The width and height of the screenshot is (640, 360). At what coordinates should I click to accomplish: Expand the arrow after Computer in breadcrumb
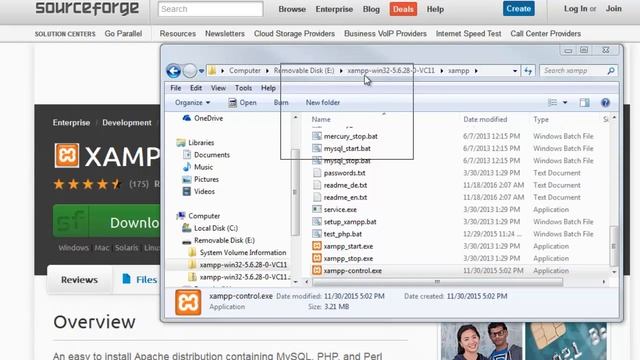267,71
